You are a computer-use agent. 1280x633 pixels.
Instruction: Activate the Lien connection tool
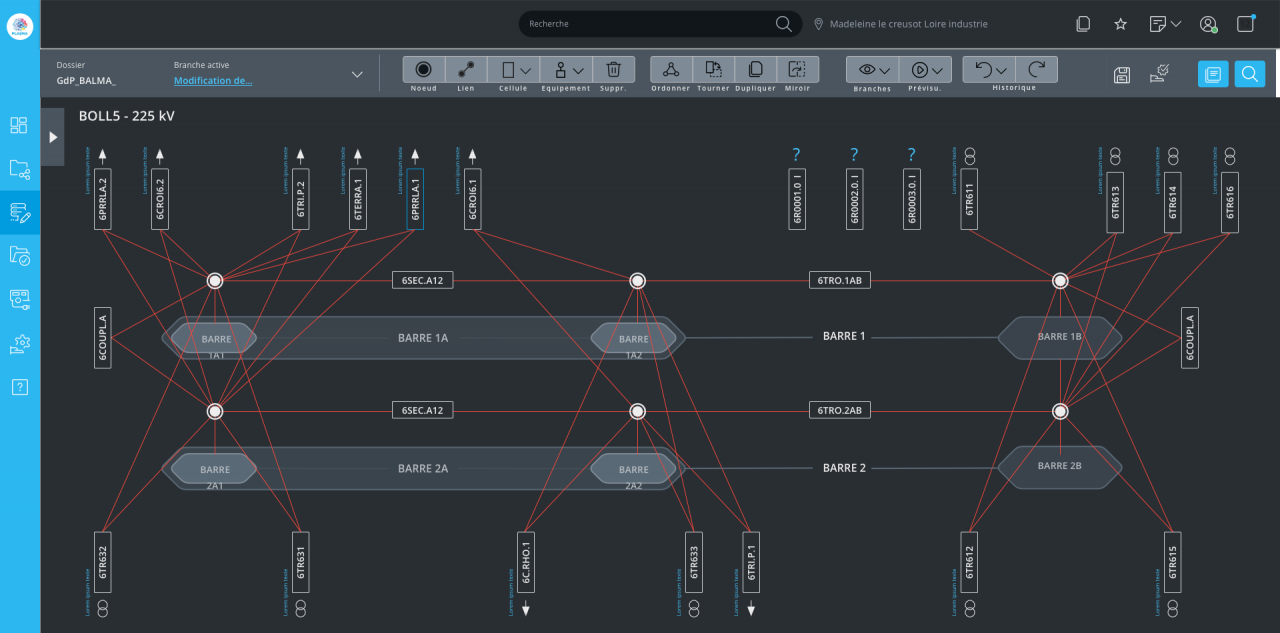[466, 70]
